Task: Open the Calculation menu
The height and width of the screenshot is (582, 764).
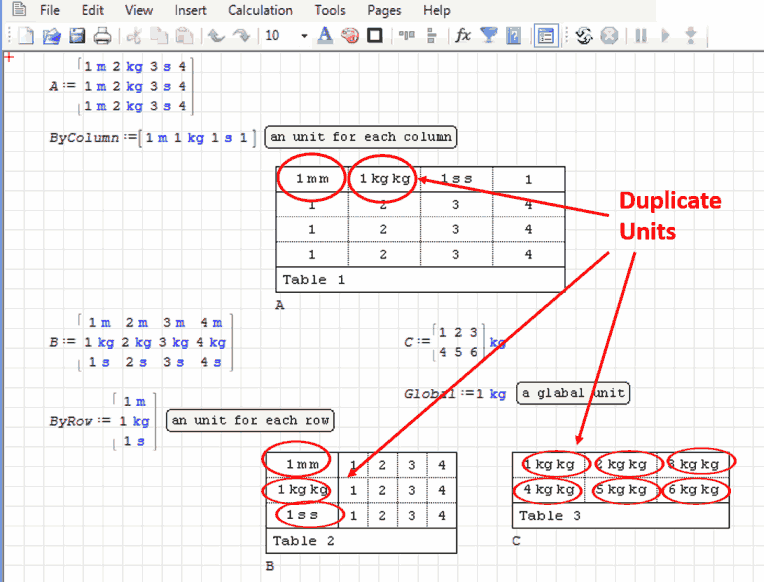Action: [x=260, y=10]
